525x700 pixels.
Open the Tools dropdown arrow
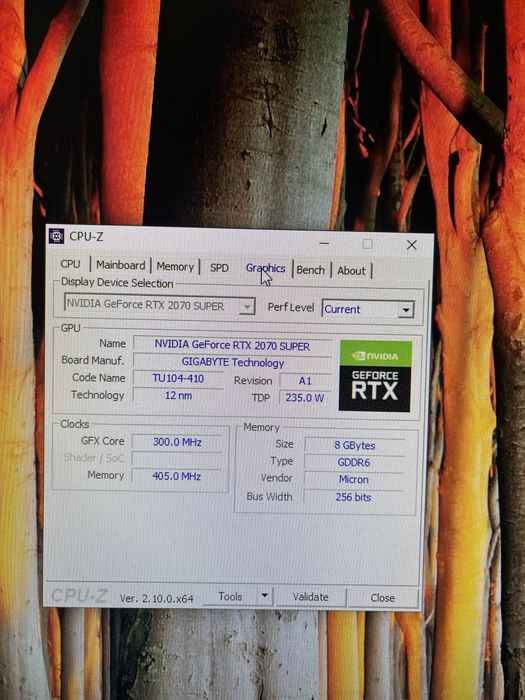(x=265, y=596)
